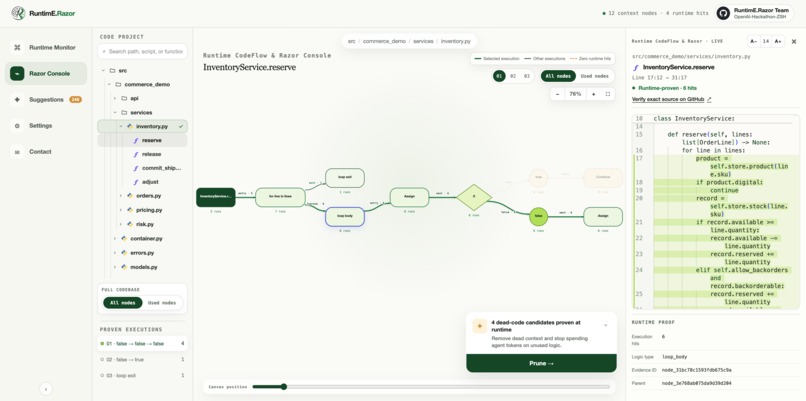Open the GitHub team avatar icon
Viewport: 806px width, 401px height.
point(723,13)
